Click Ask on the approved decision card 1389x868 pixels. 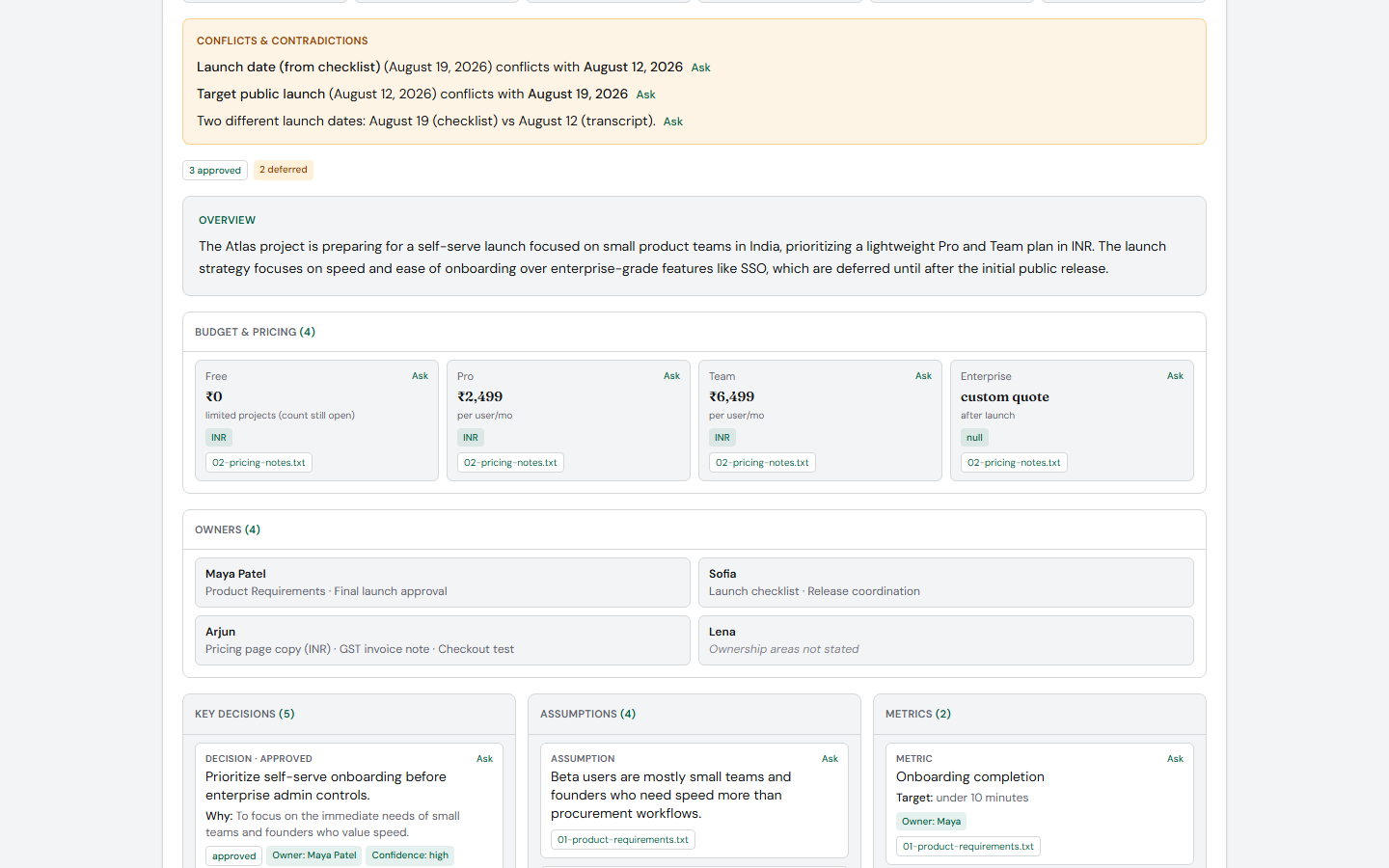(x=484, y=759)
